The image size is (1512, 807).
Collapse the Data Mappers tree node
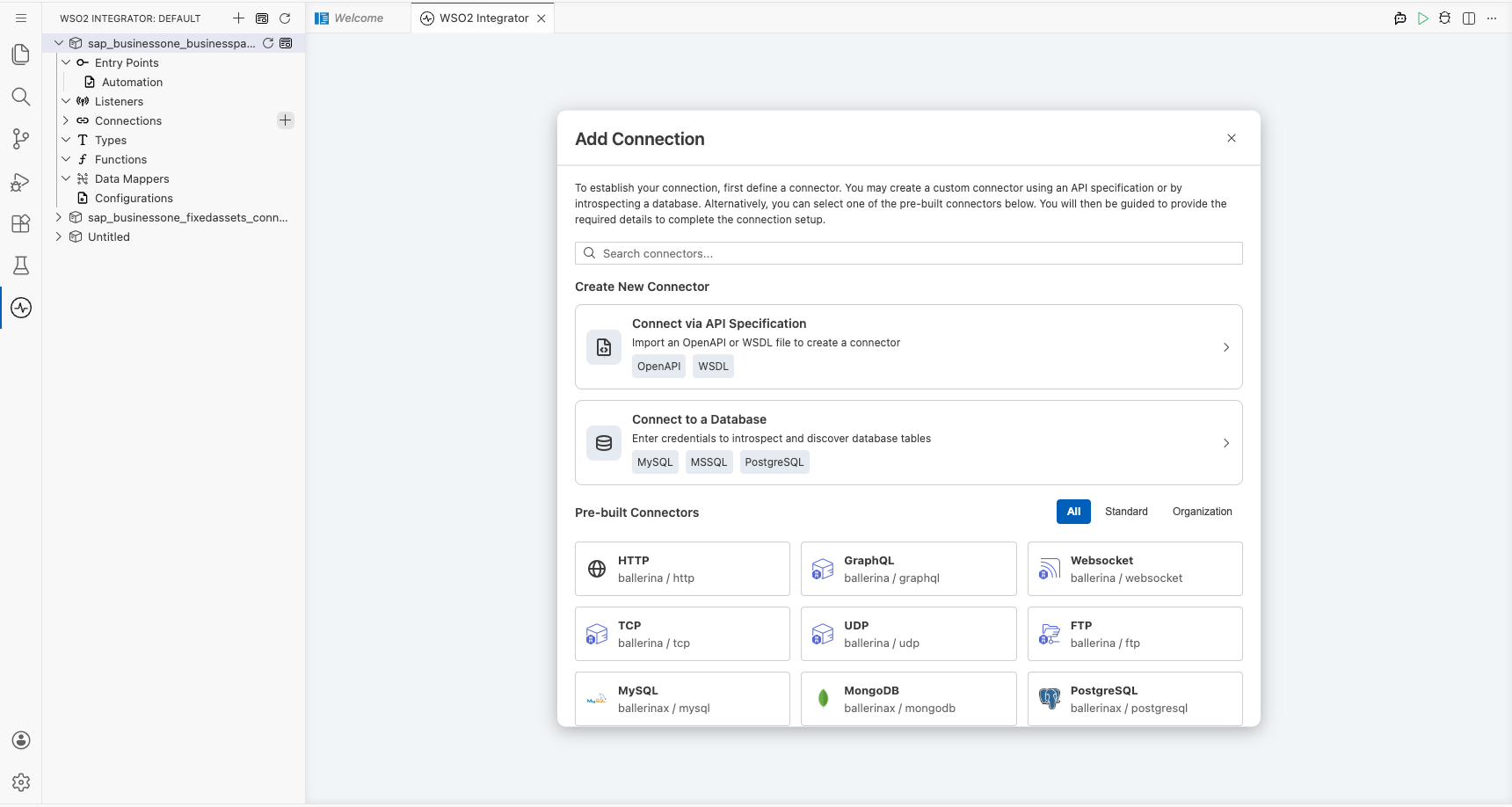(66, 178)
